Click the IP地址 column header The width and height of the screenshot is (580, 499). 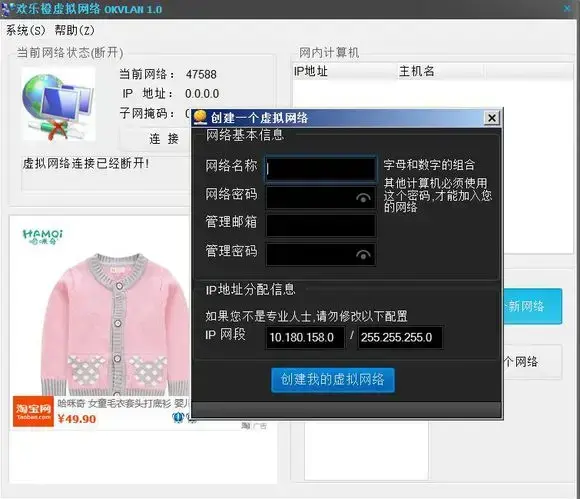point(344,71)
